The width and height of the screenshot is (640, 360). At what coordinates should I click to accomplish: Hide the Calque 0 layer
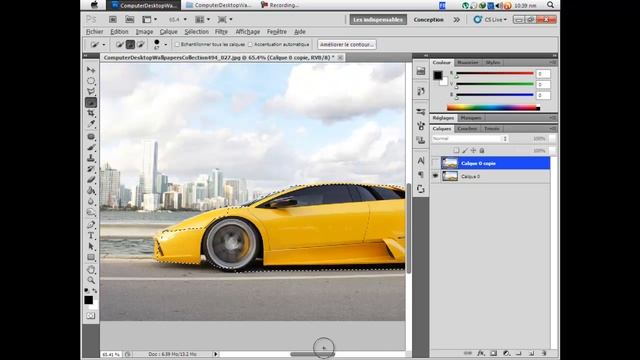point(435,176)
